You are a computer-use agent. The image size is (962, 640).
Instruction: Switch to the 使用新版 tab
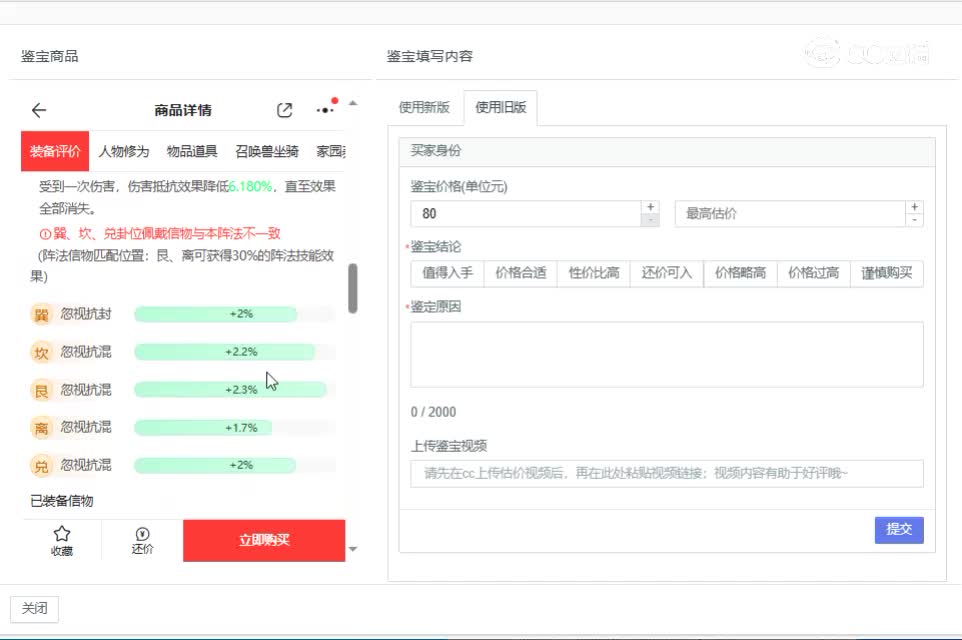(424, 108)
